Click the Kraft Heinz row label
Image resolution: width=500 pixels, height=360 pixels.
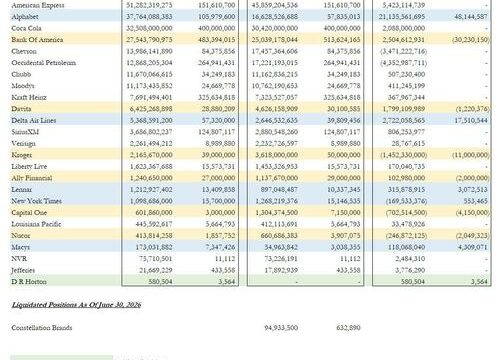pyautogui.click(x=29, y=97)
